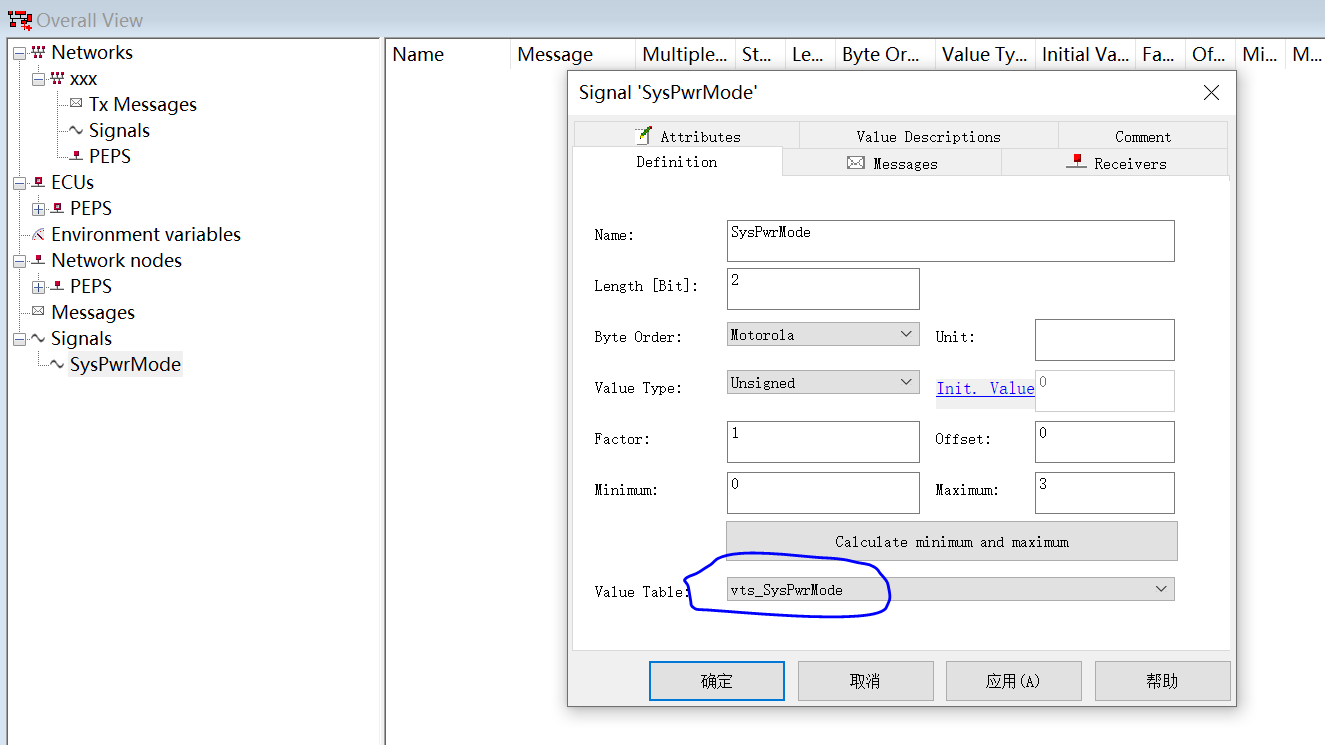Click the Tx Messages envelope icon
This screenshot has width=1325, height=745.
pyautogui.click(x=75, y=104)
